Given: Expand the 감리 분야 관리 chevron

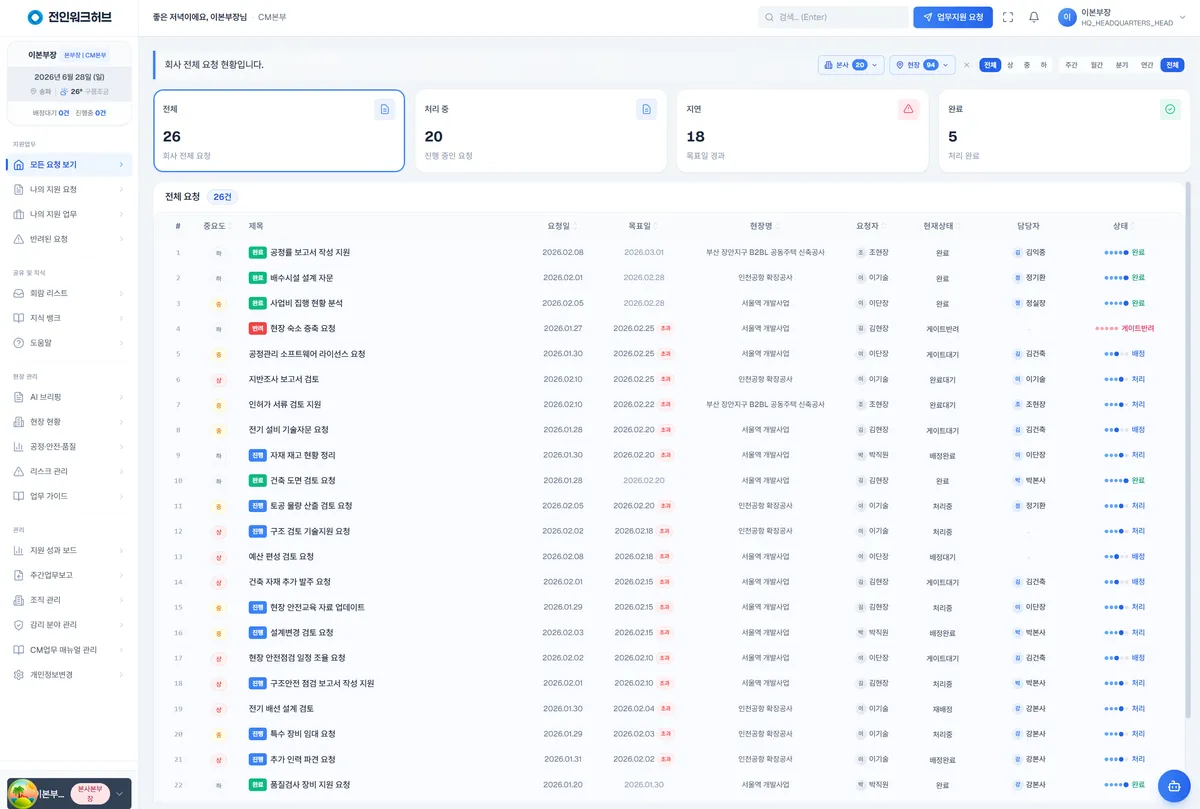Looking at the screenshot, I should pos(121,625).
